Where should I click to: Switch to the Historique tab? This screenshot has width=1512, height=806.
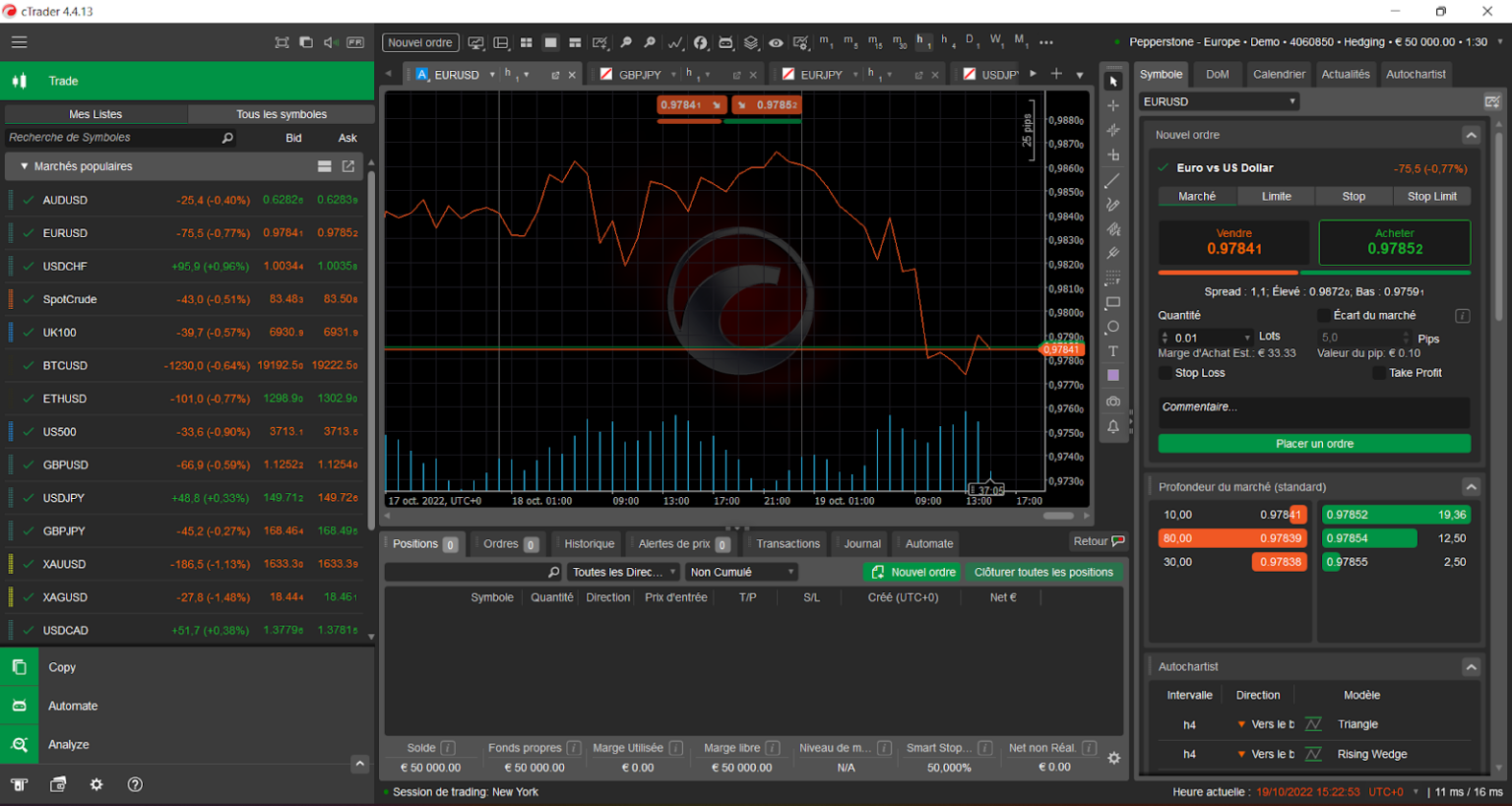[587, 543]
